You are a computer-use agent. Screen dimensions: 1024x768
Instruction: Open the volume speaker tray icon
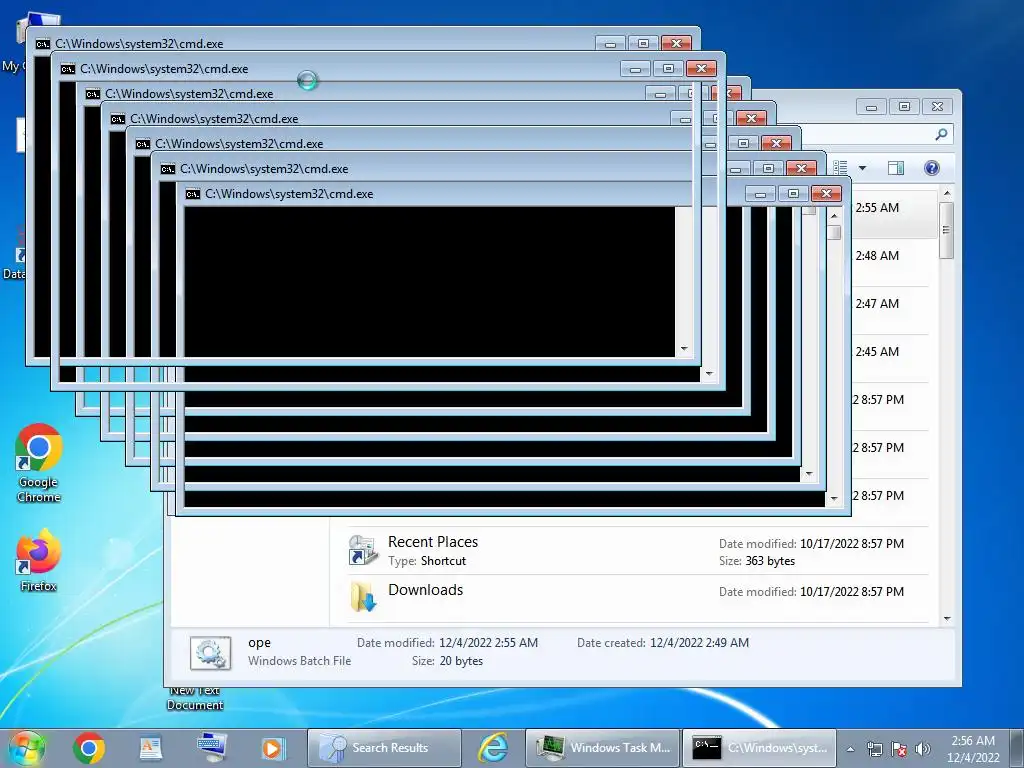[x=922, y=749]
